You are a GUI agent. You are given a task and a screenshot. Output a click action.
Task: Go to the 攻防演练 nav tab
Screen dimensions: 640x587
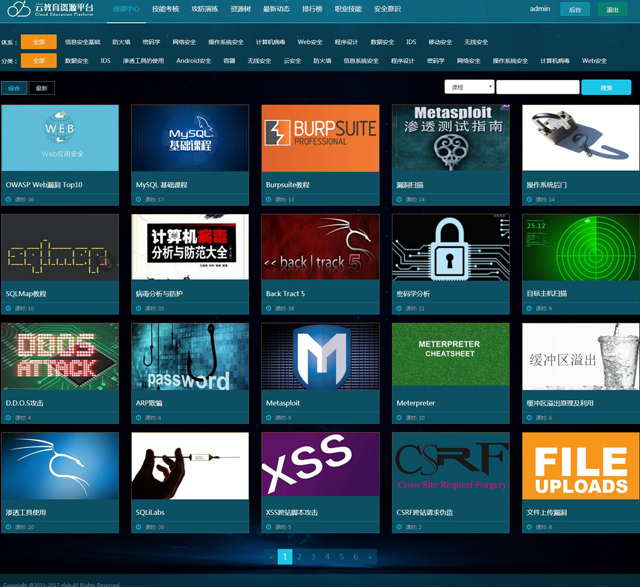coord(205,9)
